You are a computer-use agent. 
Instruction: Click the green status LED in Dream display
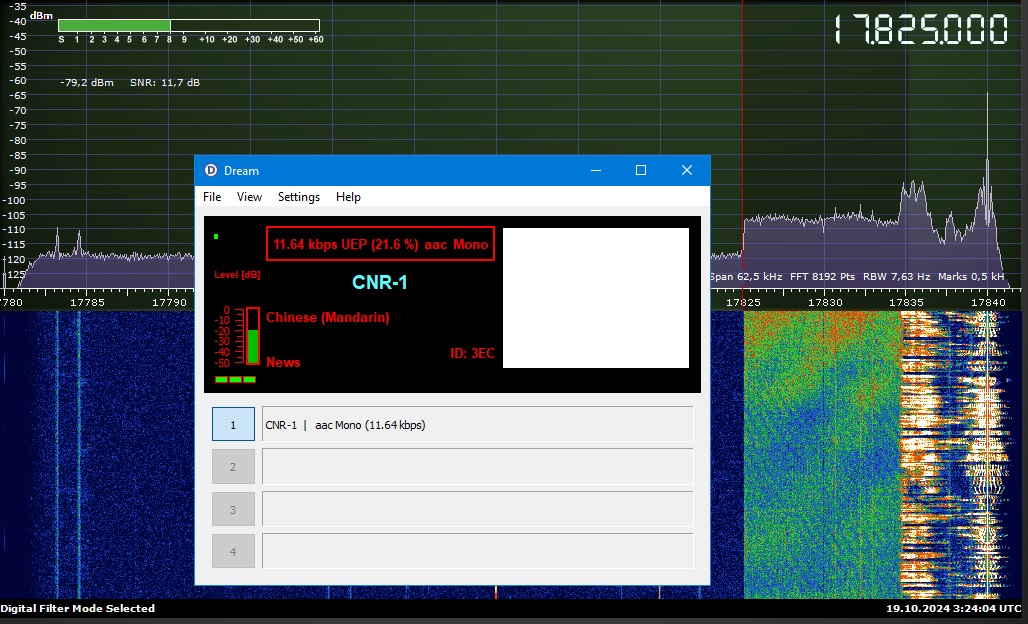[x=216, y=237]
